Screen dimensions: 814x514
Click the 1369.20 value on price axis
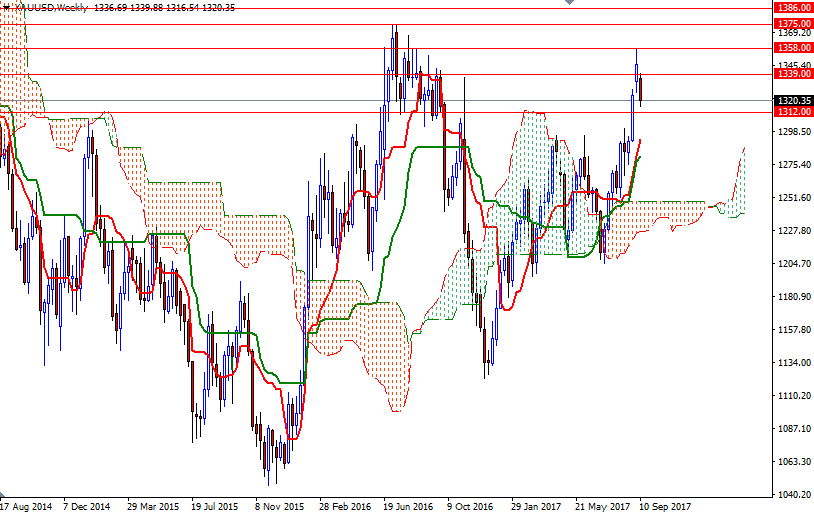[x=792, y=33]
